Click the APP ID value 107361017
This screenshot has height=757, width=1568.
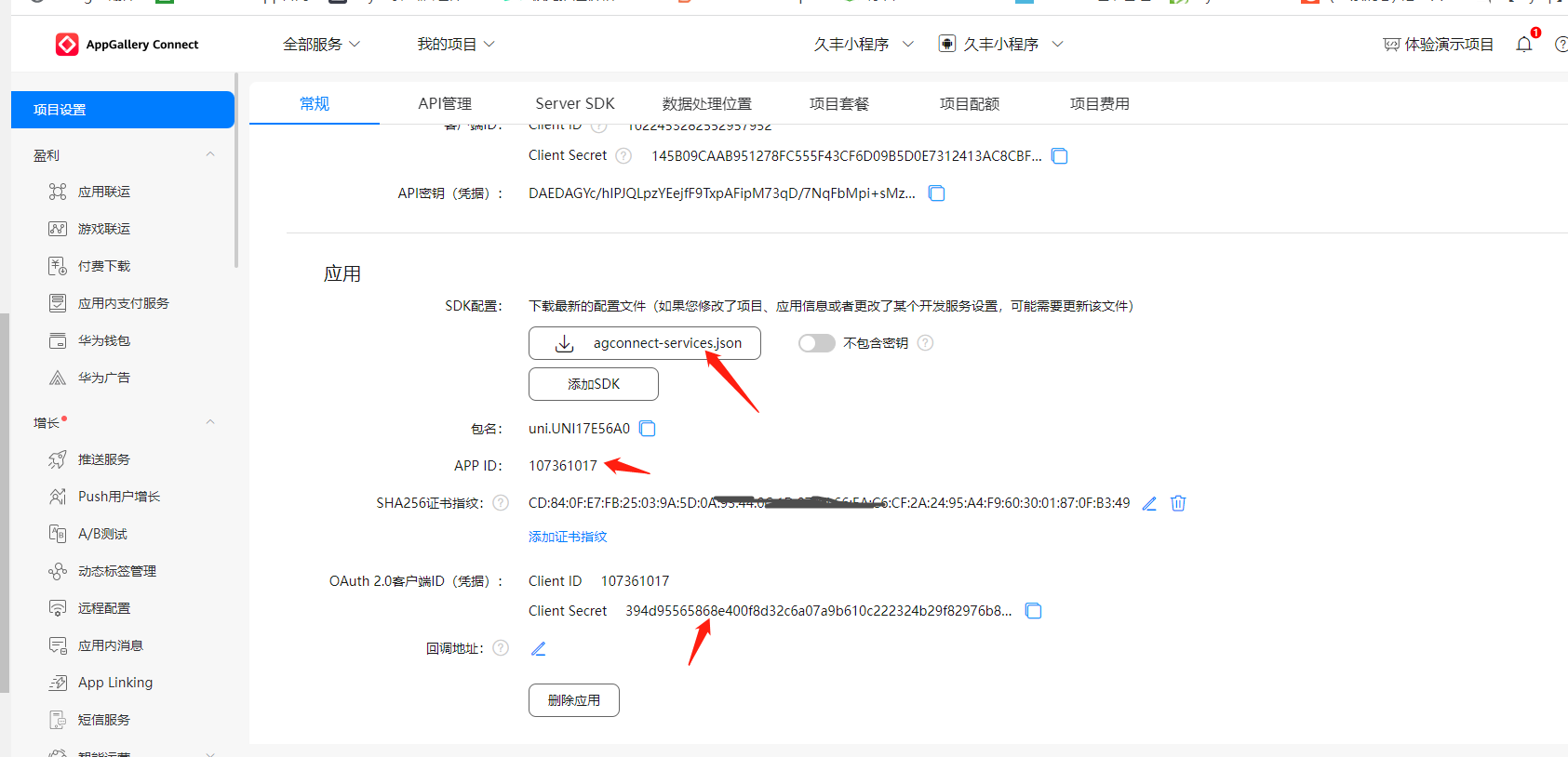pyautogui.click(x=563, y=466)
